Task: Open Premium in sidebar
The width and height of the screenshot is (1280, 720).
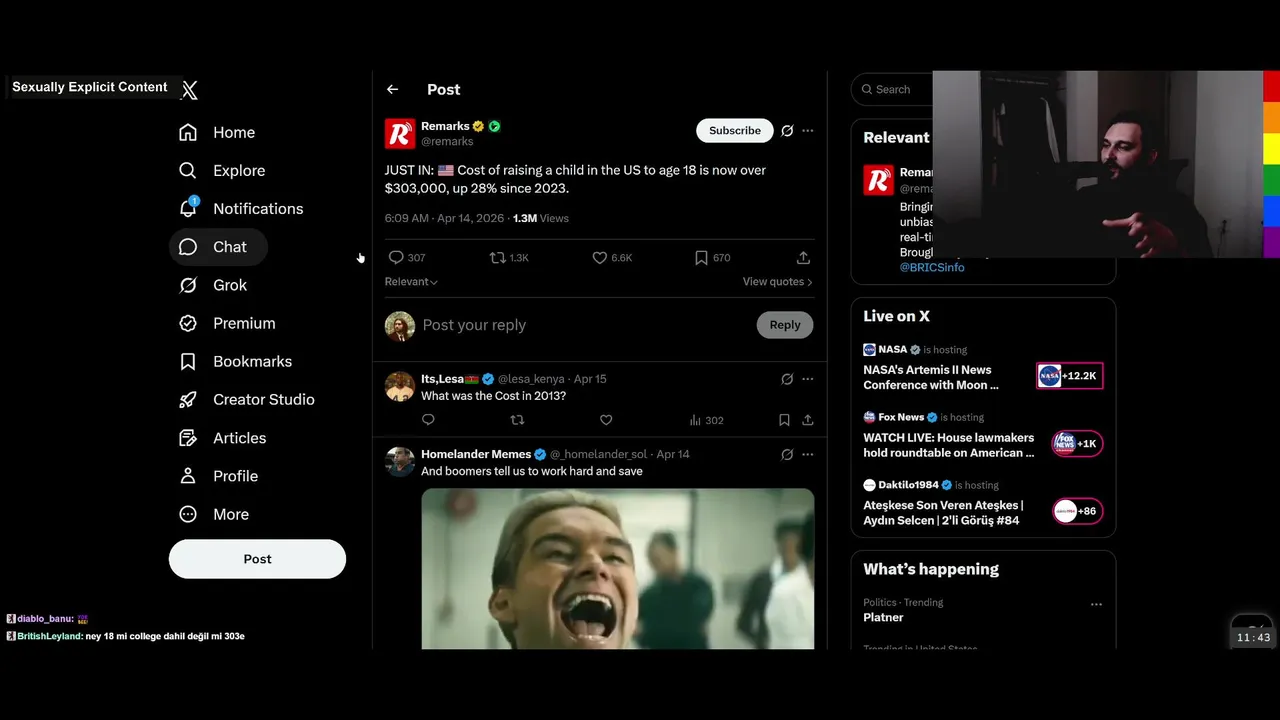Action: coord(227,323)
